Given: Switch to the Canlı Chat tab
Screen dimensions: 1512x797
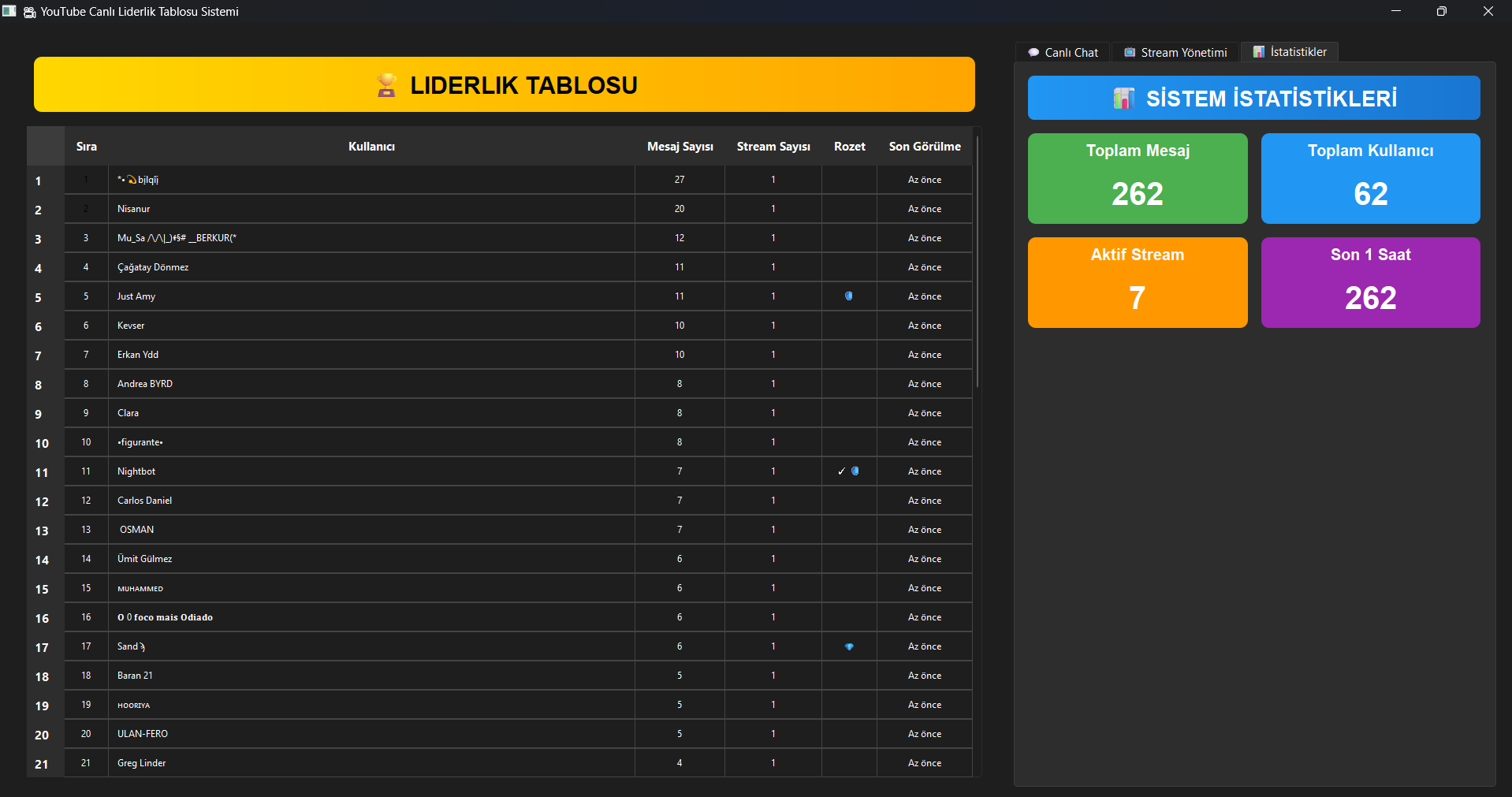Looking at the screenshot, I should 1063,52.
